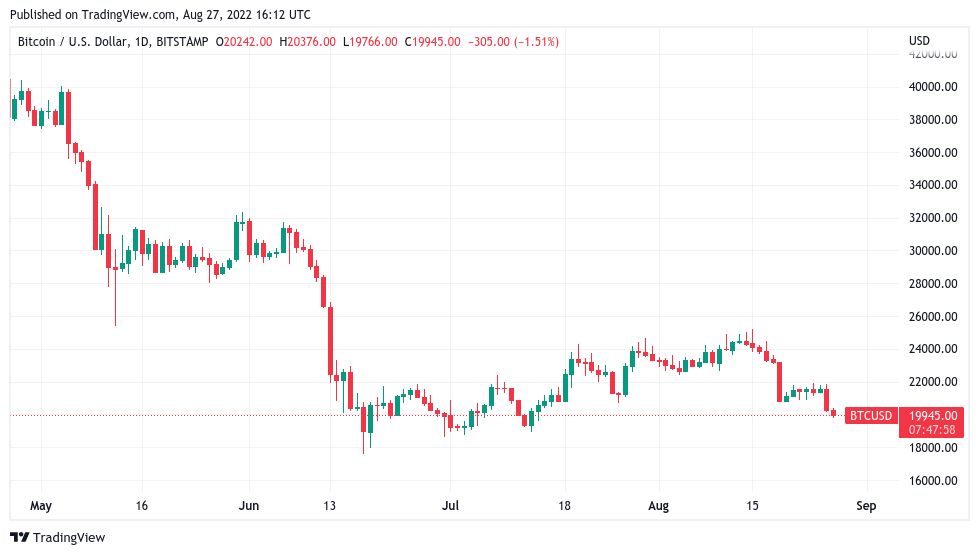Click the 1D interval label
Image resolution: width=979 pixels, height=555 pixels.
(x=142, y=42)
